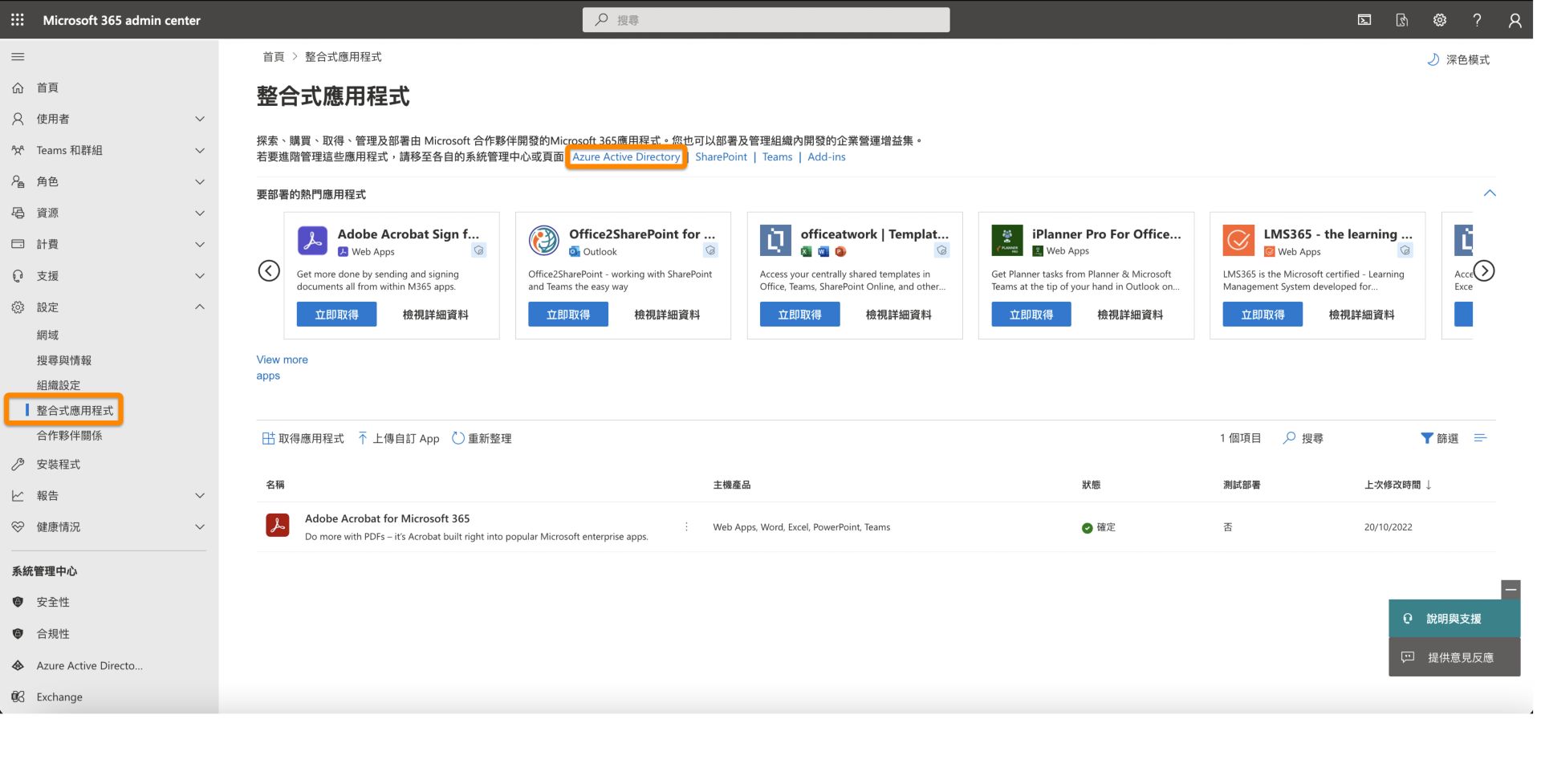
Task: Click the LMS365 app icon
Action: (x=1238, y=240)
